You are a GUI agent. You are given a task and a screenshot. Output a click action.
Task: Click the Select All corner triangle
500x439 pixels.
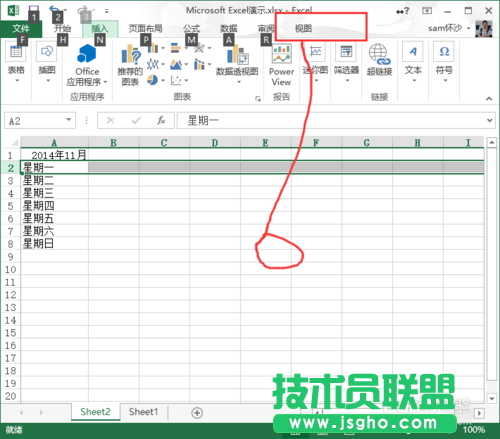[14, 143]
